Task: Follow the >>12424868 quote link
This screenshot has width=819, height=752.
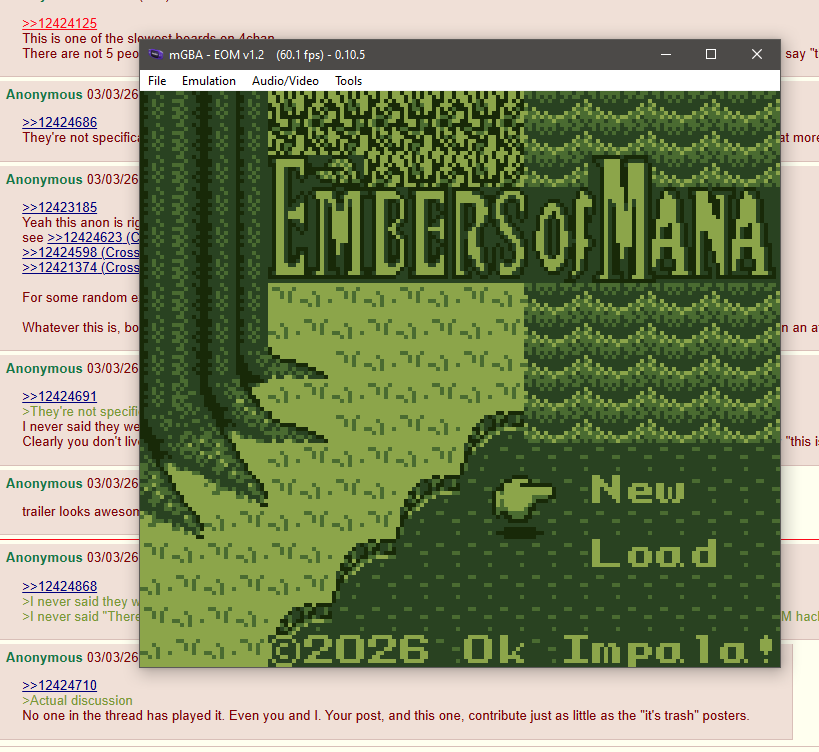Action: pyautogui.click(x=59, y=586)
